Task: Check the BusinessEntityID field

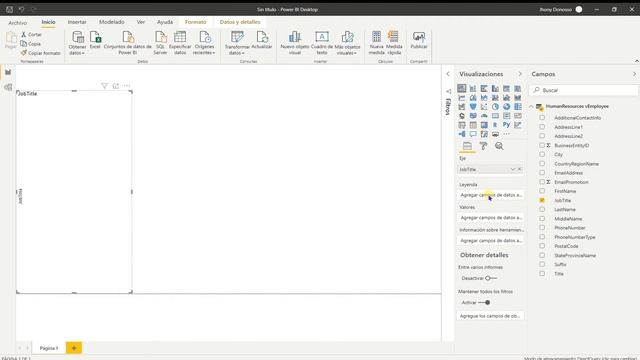Action: (x=542, y=145)
